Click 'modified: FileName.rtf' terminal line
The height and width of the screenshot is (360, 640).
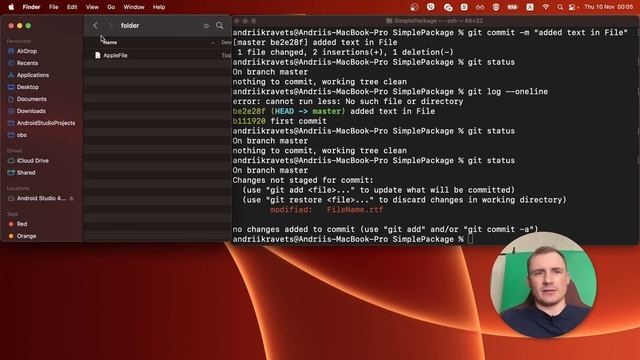point(327,210)
